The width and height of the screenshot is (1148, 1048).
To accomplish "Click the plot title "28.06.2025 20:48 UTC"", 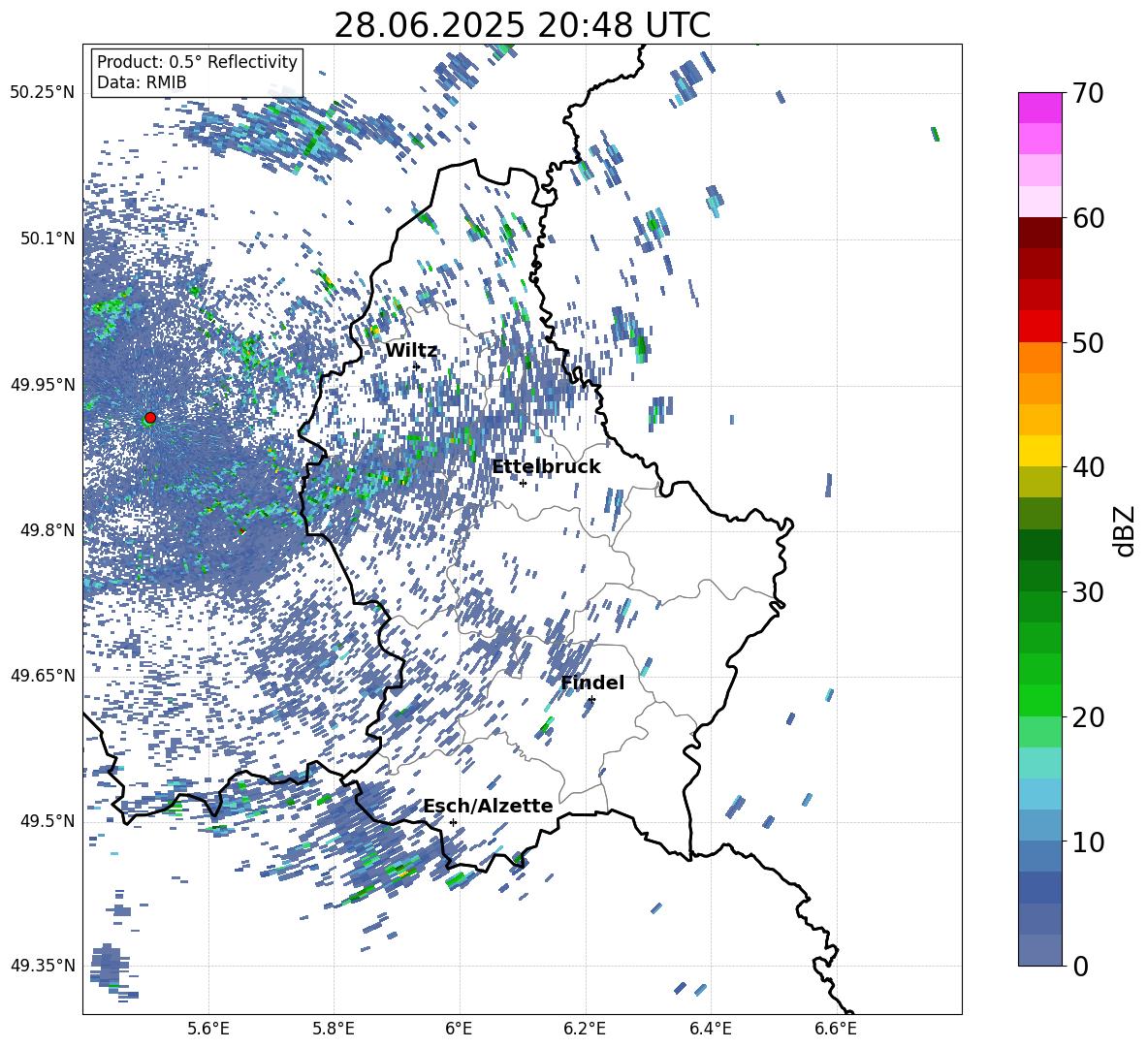I will 522,25.
